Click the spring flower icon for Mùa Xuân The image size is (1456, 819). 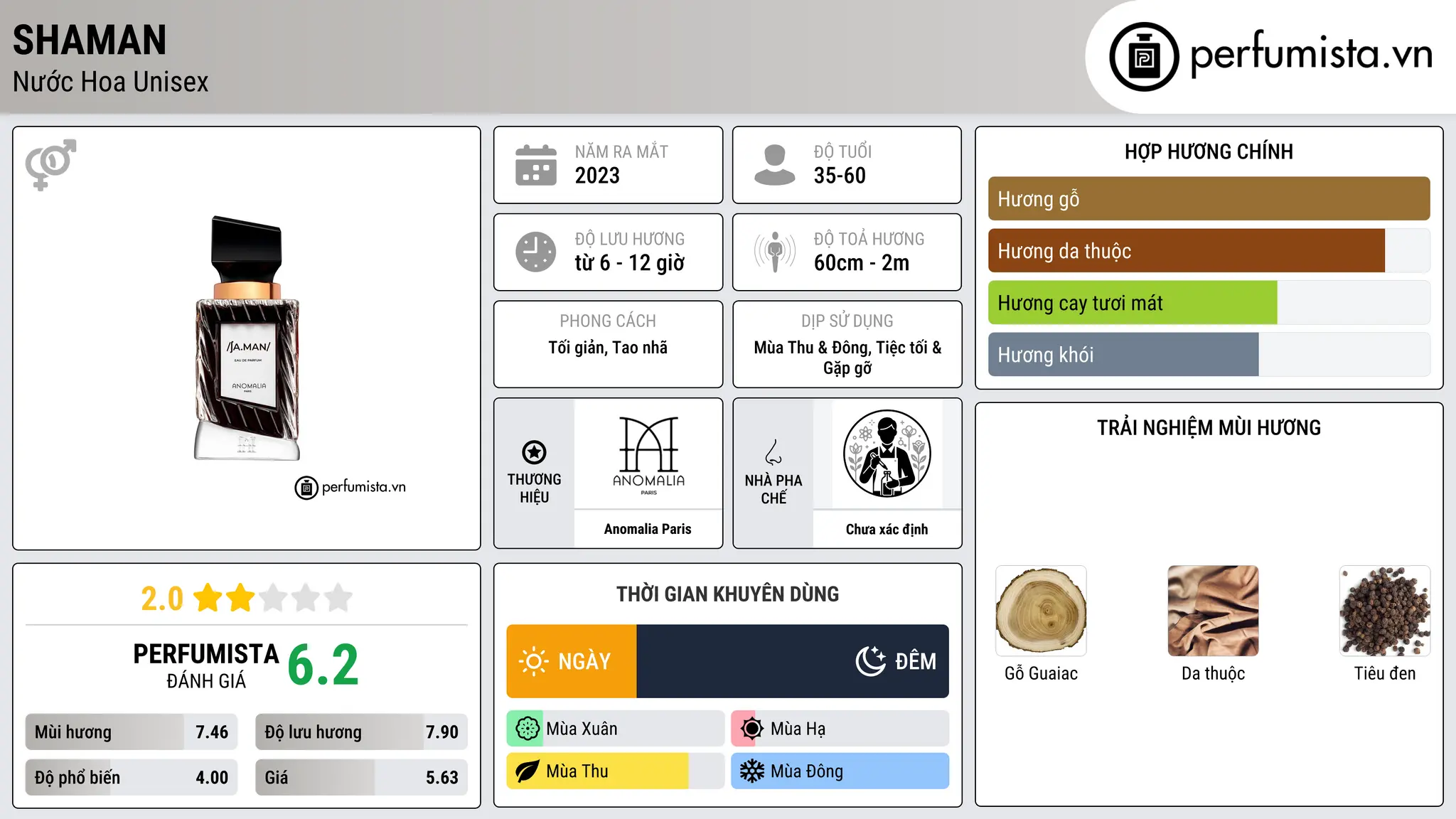[527, 729]
